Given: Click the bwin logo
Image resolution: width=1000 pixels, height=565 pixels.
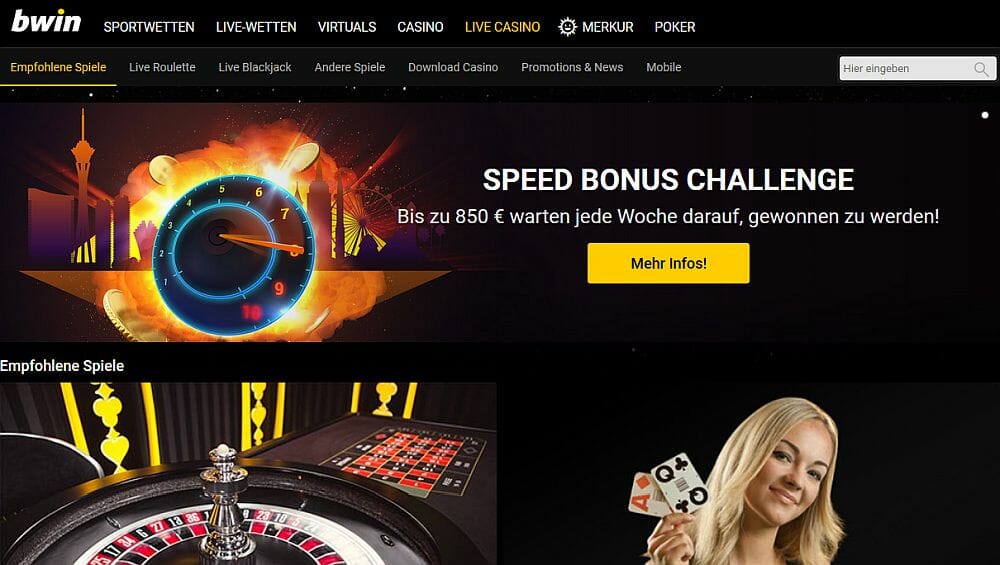Looking at the screenshot, I should [x=46, y=21].
